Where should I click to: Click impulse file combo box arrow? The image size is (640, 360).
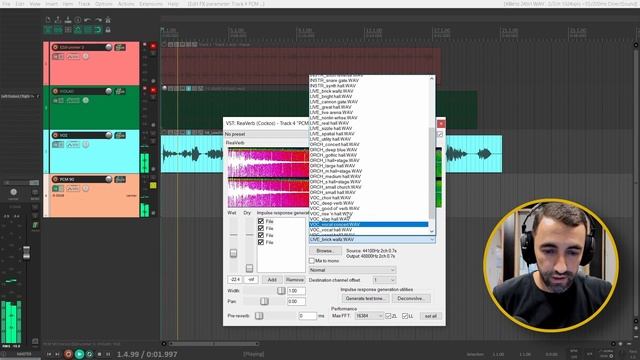click(432, 240)
